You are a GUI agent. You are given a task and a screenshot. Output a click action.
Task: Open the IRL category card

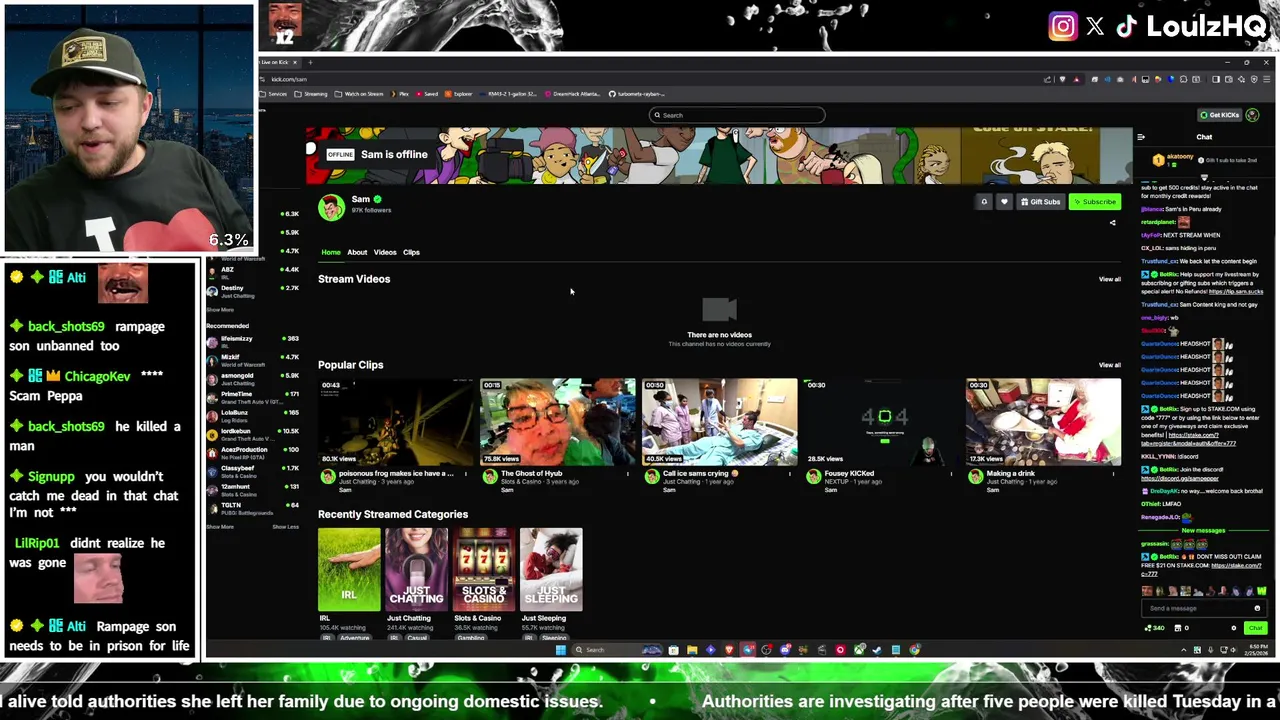point(349,569)
